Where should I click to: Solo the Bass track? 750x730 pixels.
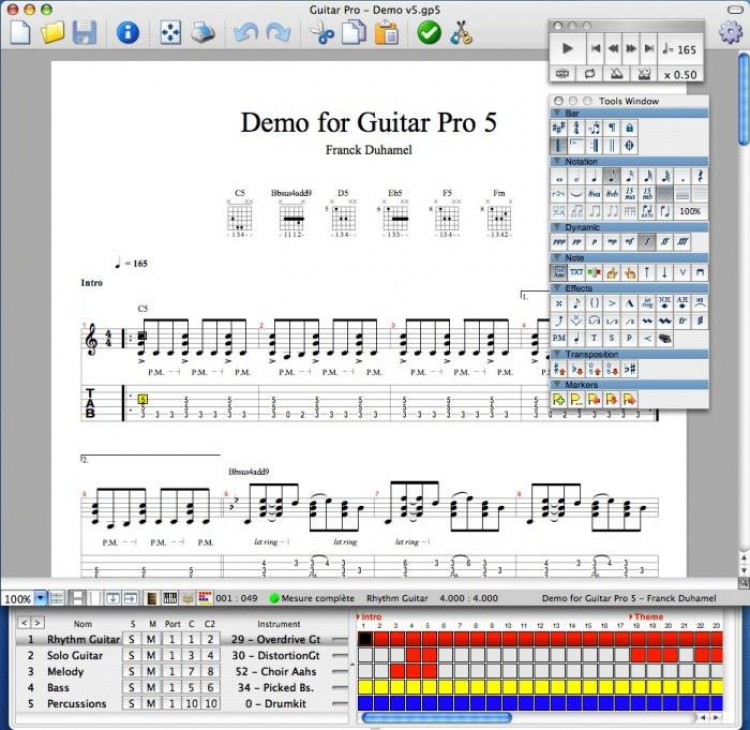[132, 688]
